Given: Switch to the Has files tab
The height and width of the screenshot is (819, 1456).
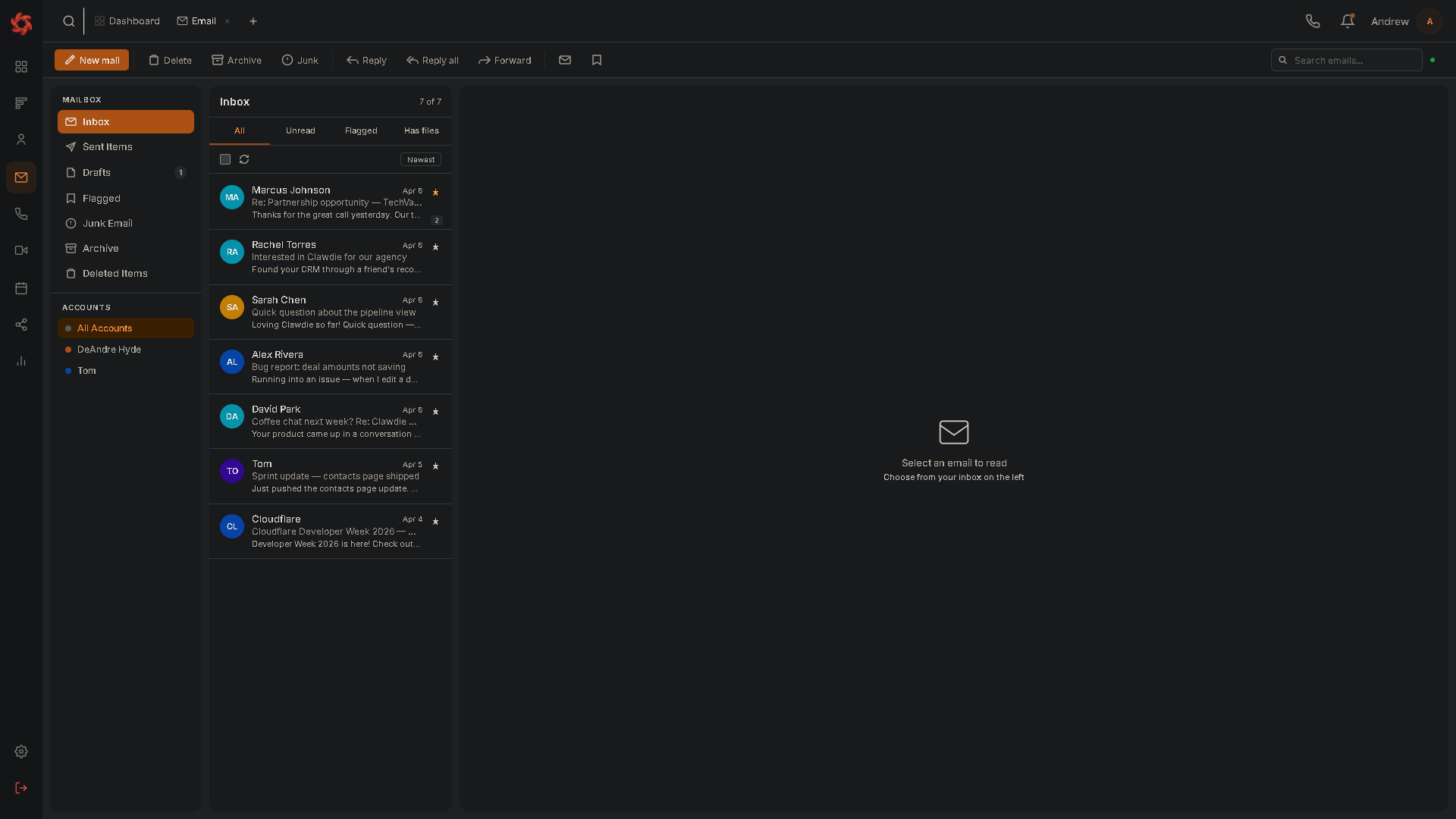Looking at the screenshot, I should (x=422, y=130).
